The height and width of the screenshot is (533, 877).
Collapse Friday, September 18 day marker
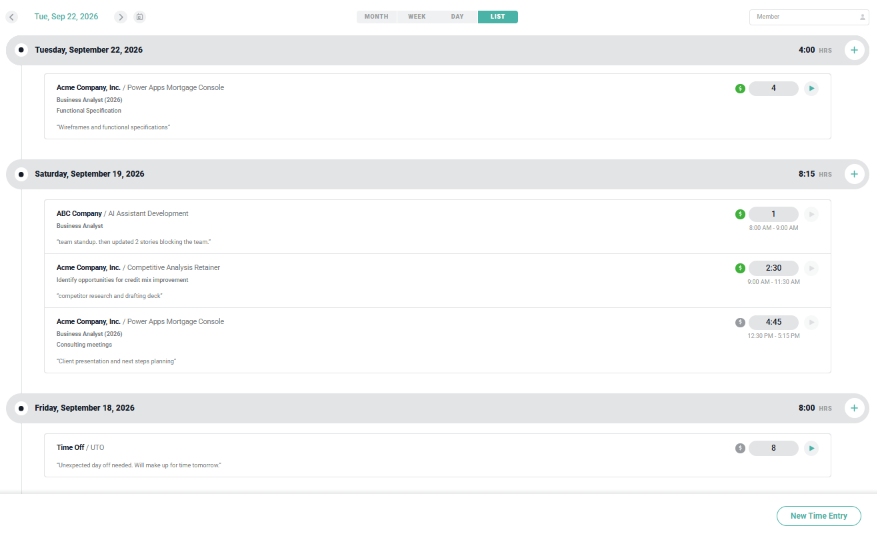coord(21,408)
